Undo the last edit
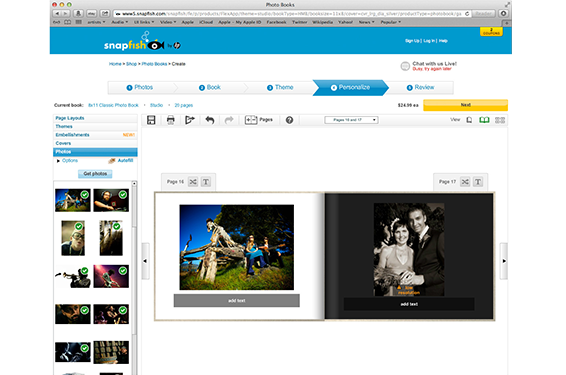This screenshot has width=566, height=375. coord(210,120)
